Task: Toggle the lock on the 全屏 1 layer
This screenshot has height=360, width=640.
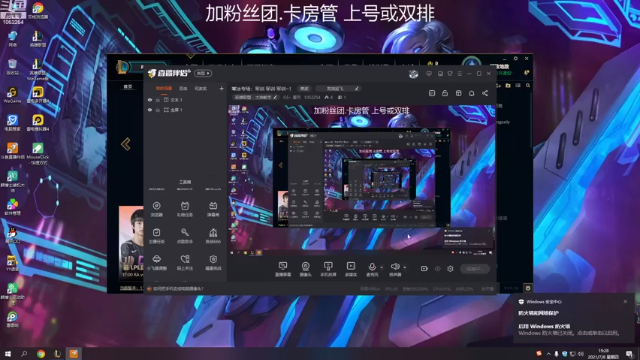Action: point(158,110)
